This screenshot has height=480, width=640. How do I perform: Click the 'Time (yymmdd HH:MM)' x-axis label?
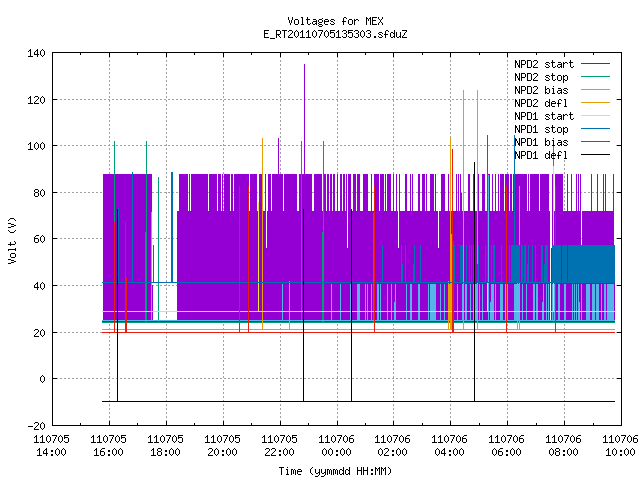[x=335, y=471]
